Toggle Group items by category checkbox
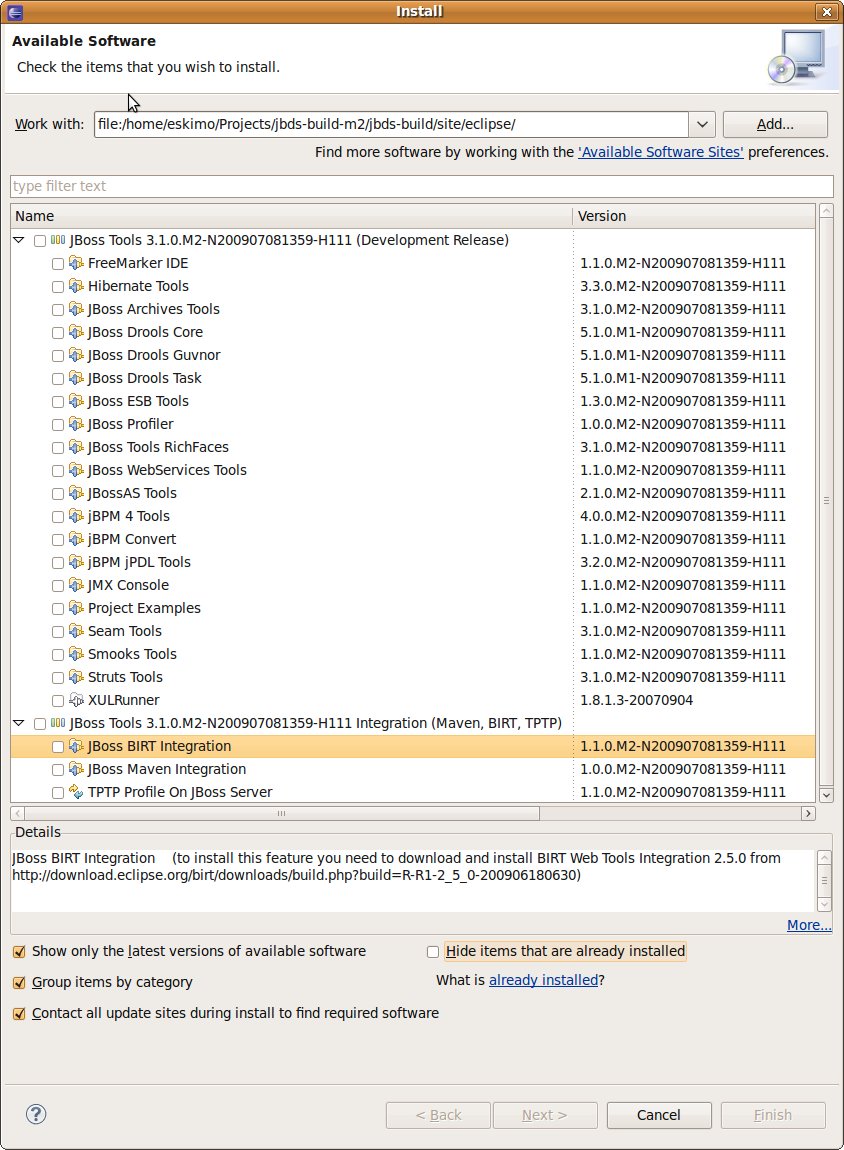The width and height of the screenshot is (844, 1150). 19,983
